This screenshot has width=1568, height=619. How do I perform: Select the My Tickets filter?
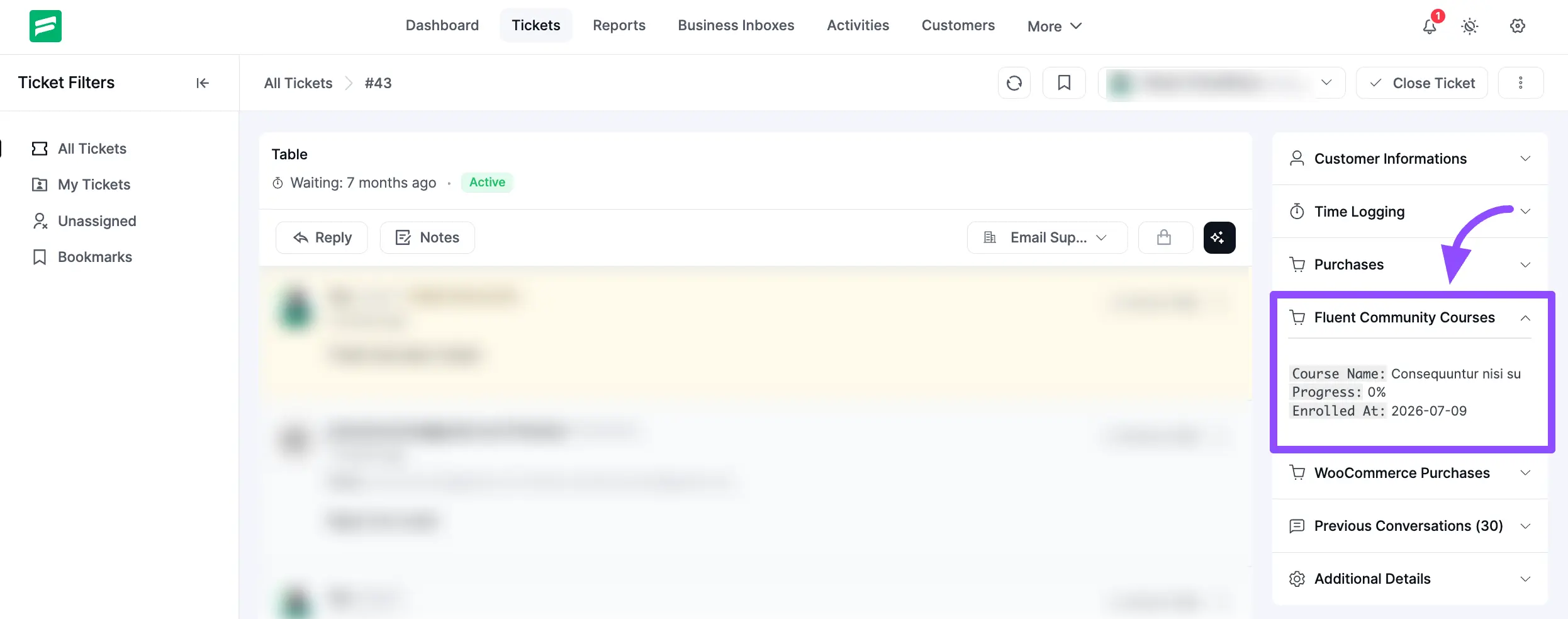click(x=81, y=185)
